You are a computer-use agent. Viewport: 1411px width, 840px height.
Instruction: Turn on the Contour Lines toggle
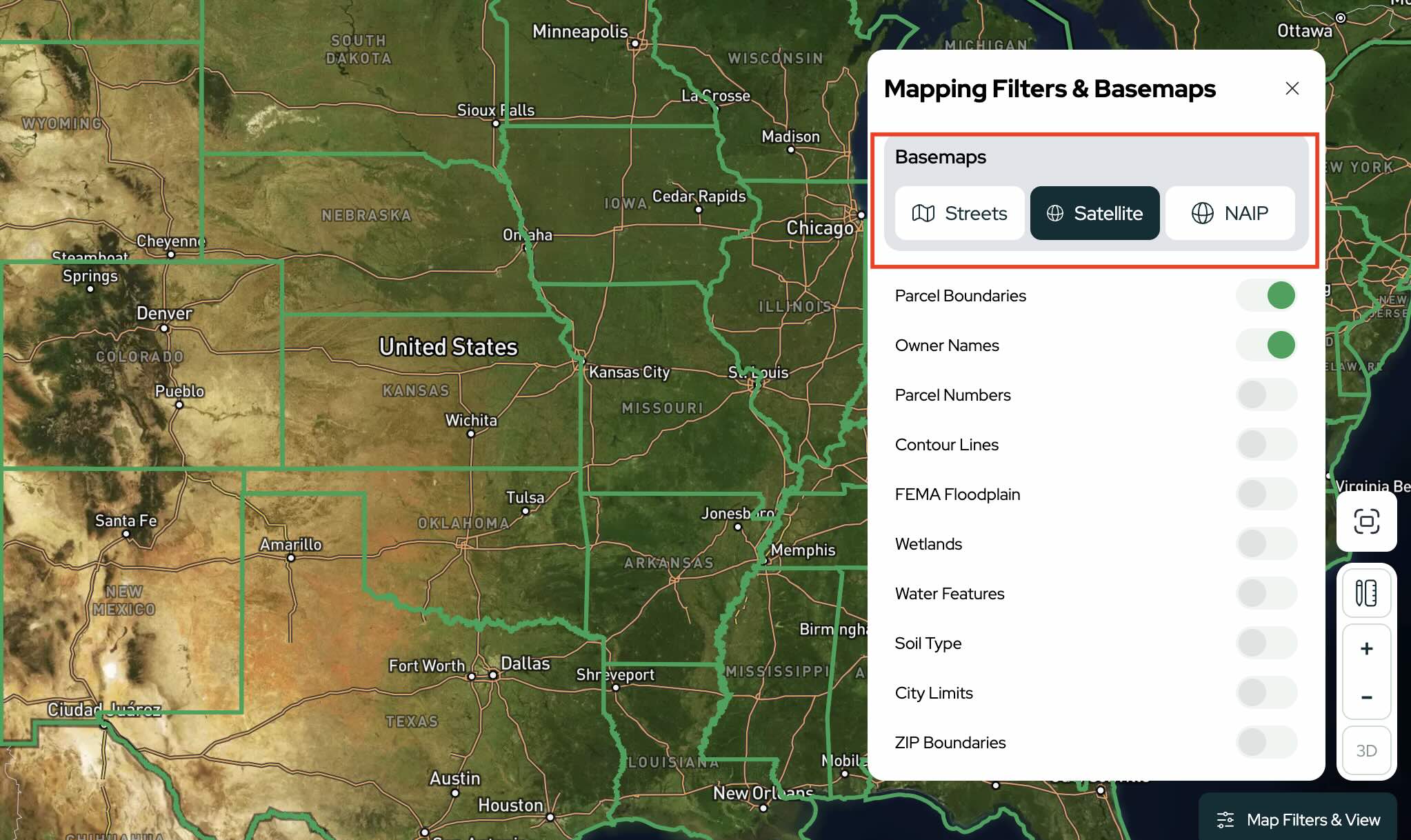click(x=1266, y=444)
